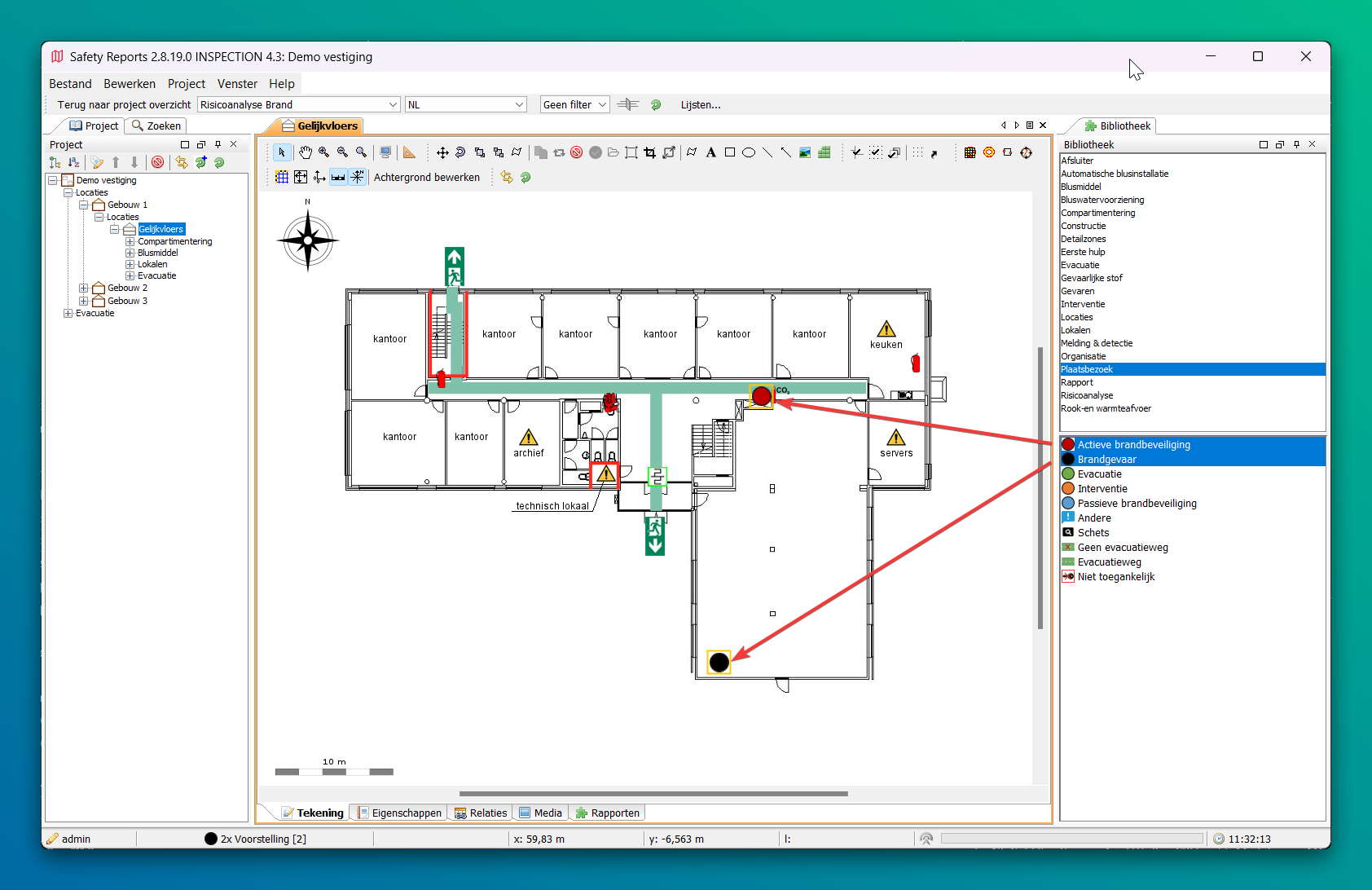The width and height of the screenshot is (1372, 890).
Task: Switch to the Eigenschappen tab
Action: click(399, 813)
